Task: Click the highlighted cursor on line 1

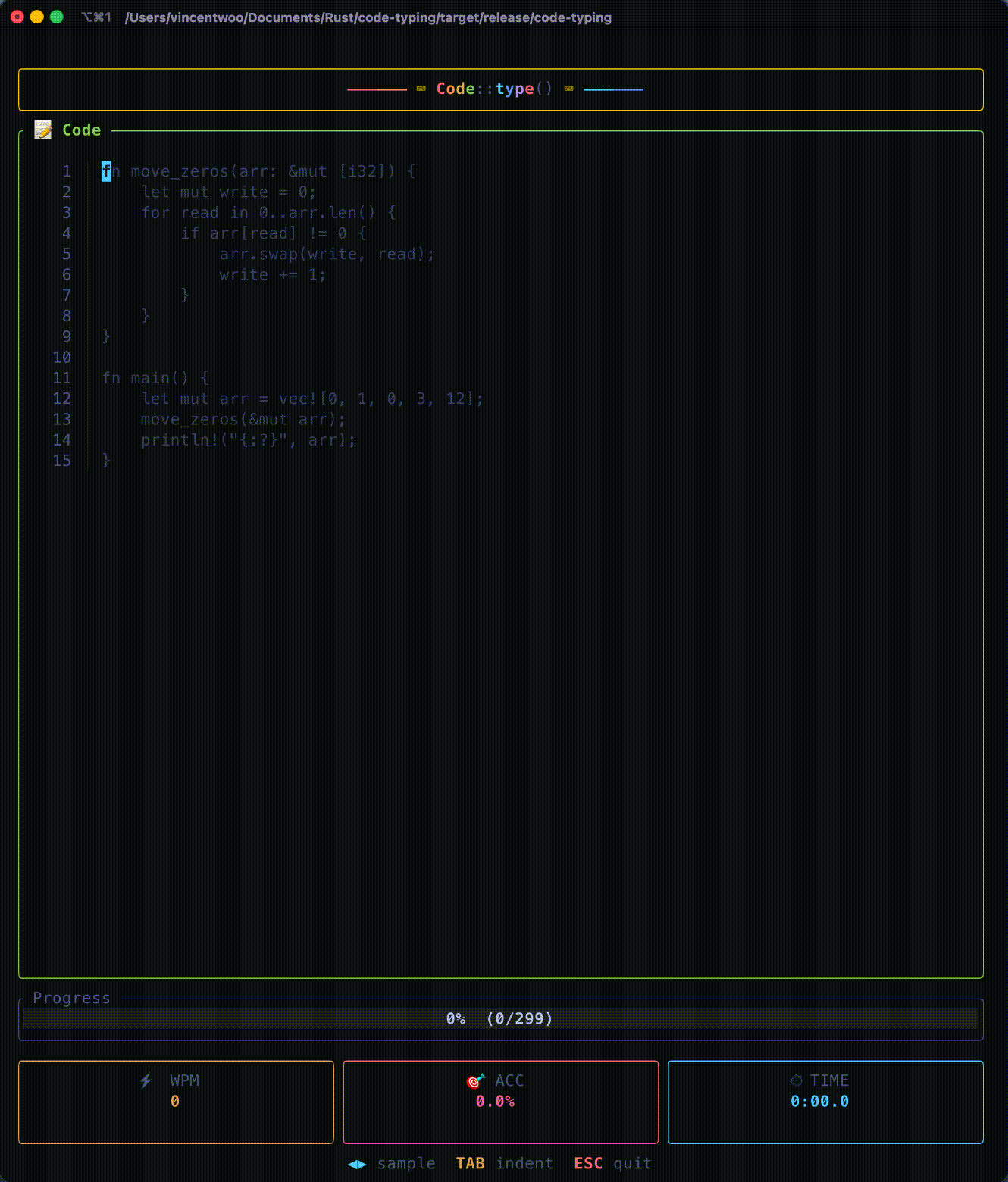Action: [x=106, y=171]
